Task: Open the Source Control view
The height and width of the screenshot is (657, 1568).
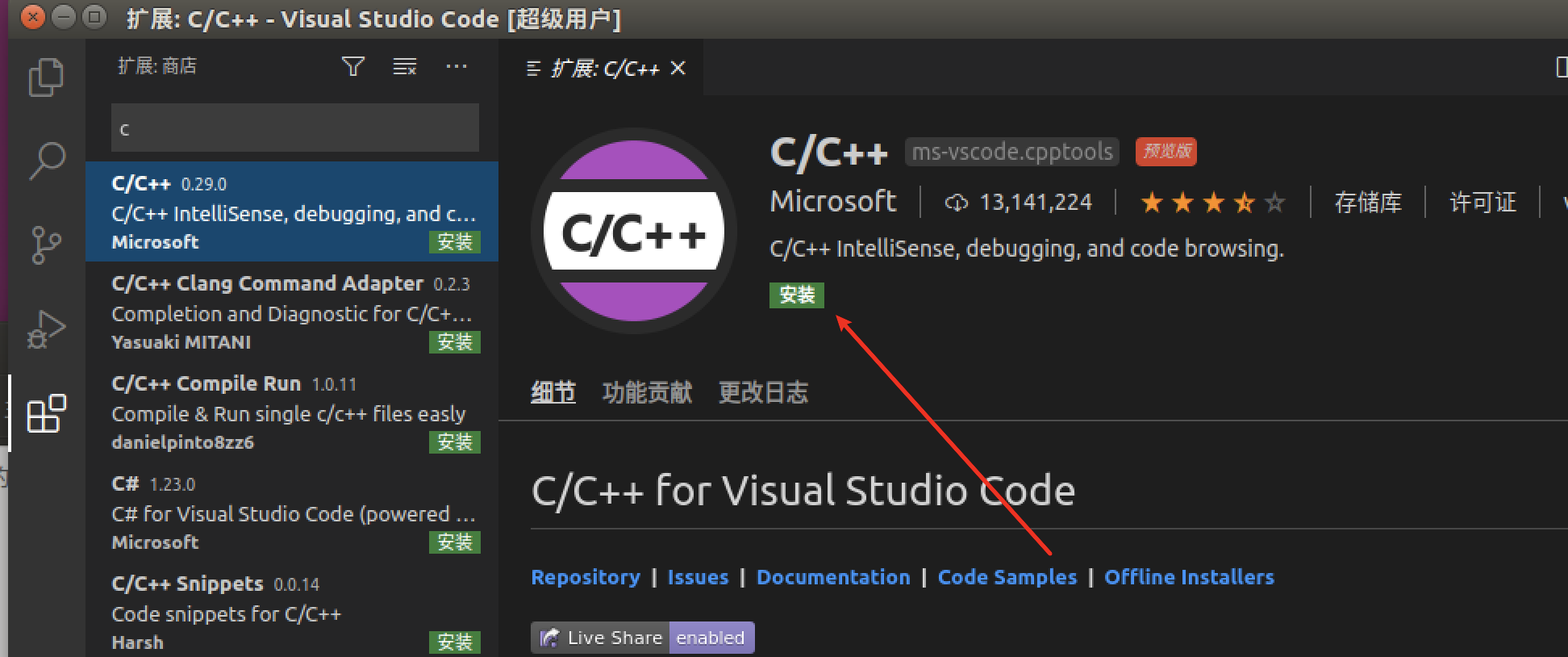Action: point(46,245)
